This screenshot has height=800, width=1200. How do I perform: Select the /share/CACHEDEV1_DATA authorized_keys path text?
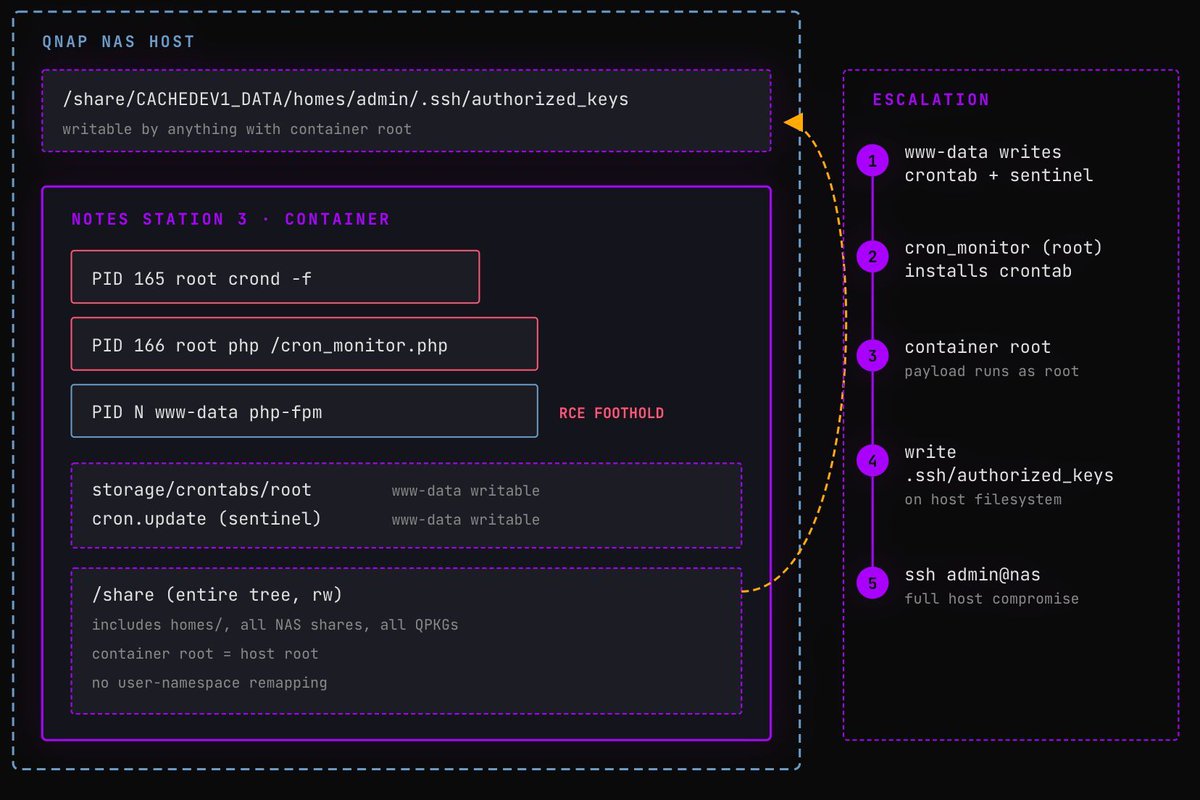345,99
